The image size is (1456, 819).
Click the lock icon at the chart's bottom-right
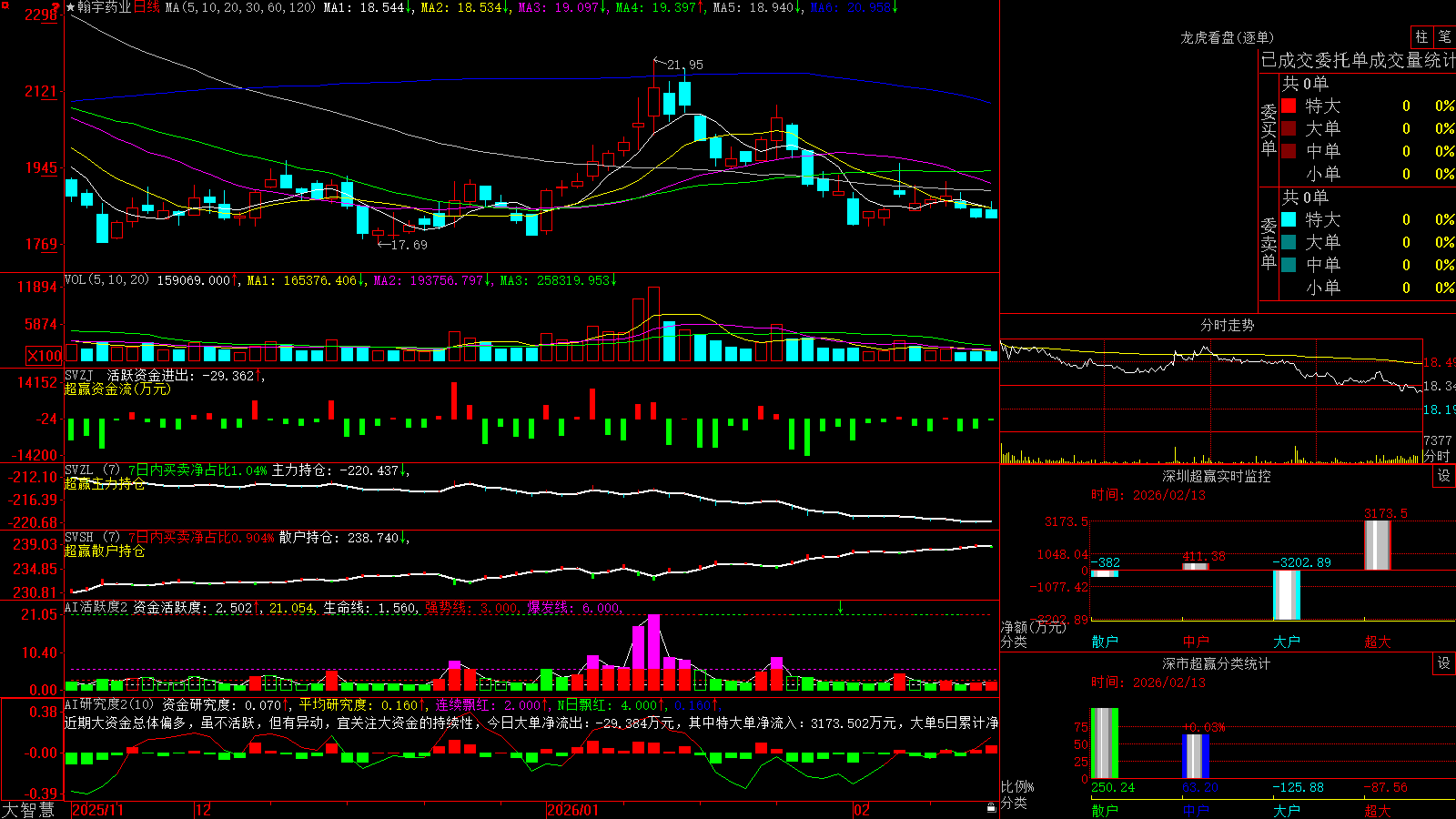click(x=992, y=808)
